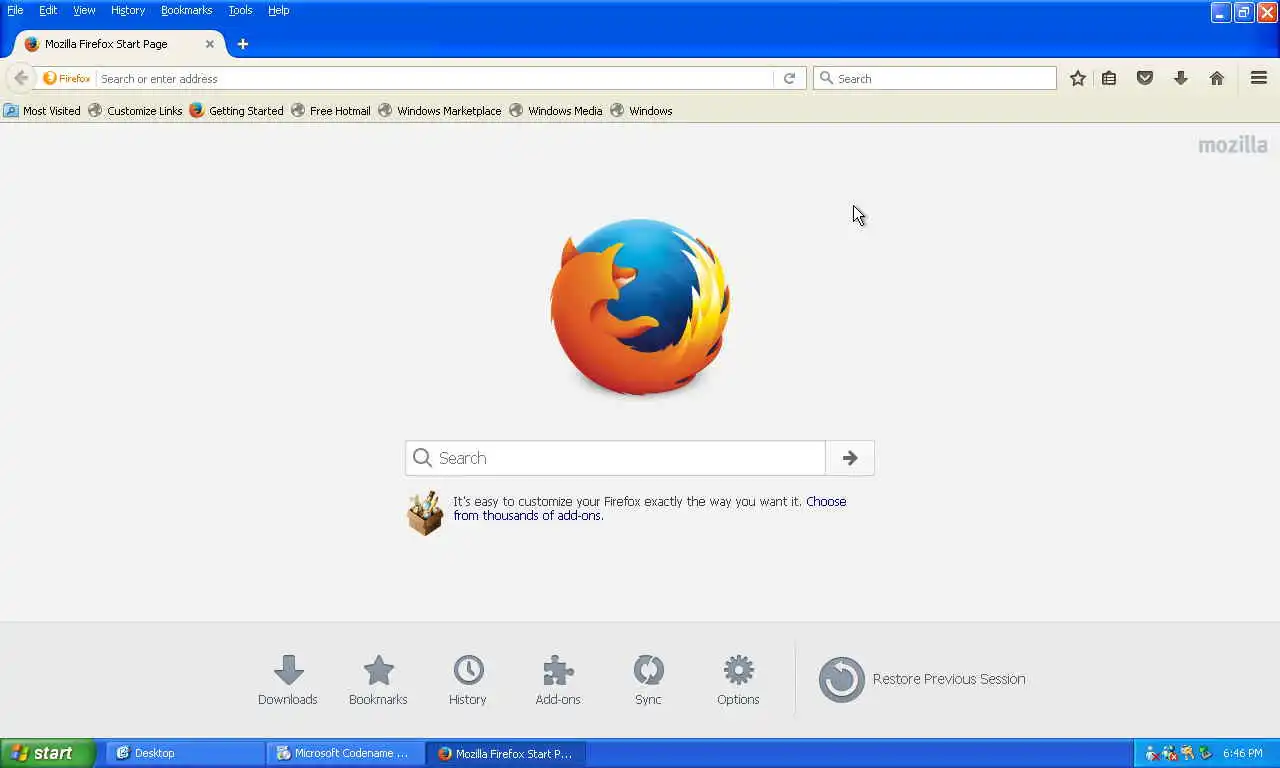Open the hamburger menu
The image size is (1280, 768).
[1259, 78]
